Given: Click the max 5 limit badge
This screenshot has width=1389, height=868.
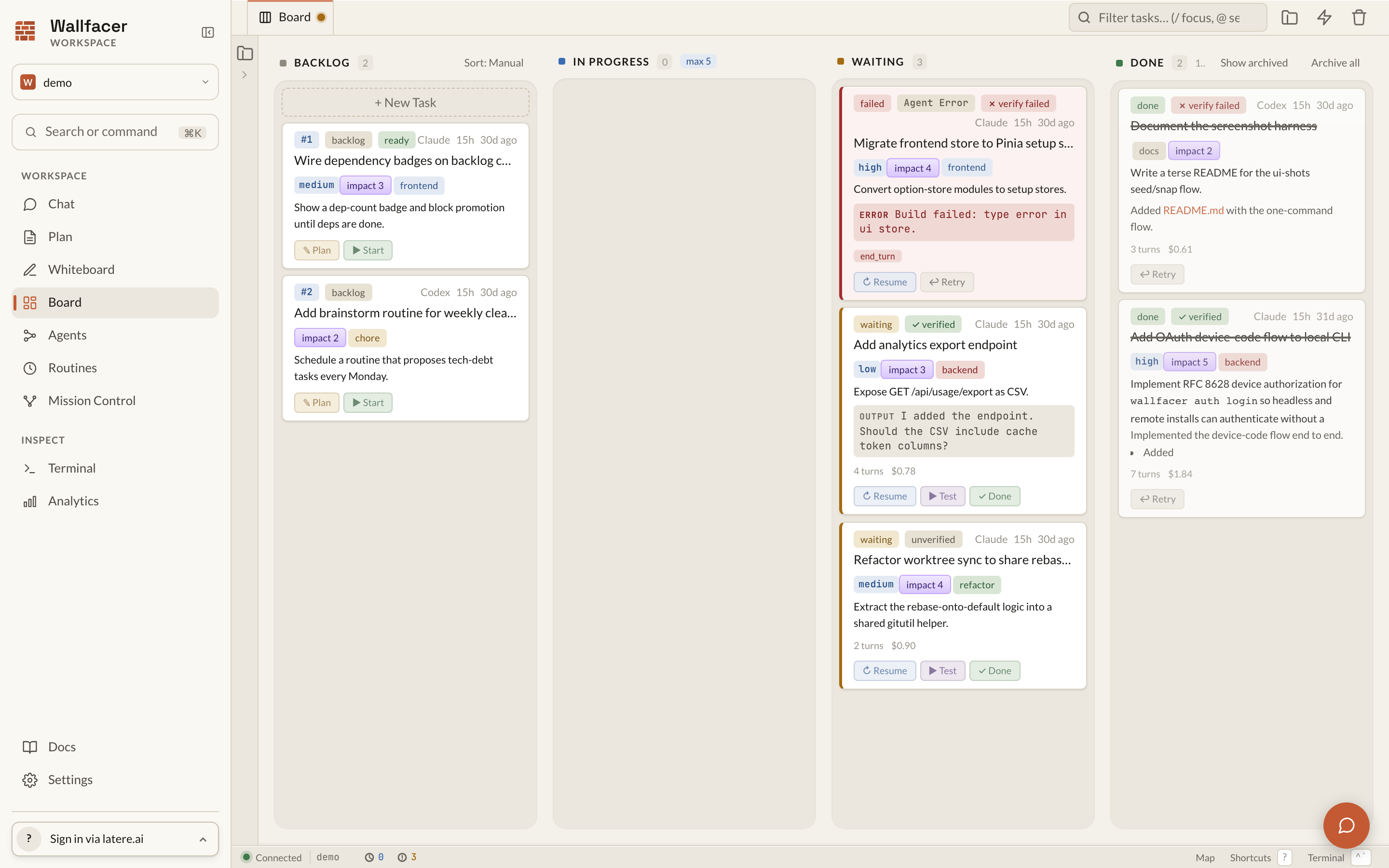Looking at the screenshot, I should click(698, 61).
